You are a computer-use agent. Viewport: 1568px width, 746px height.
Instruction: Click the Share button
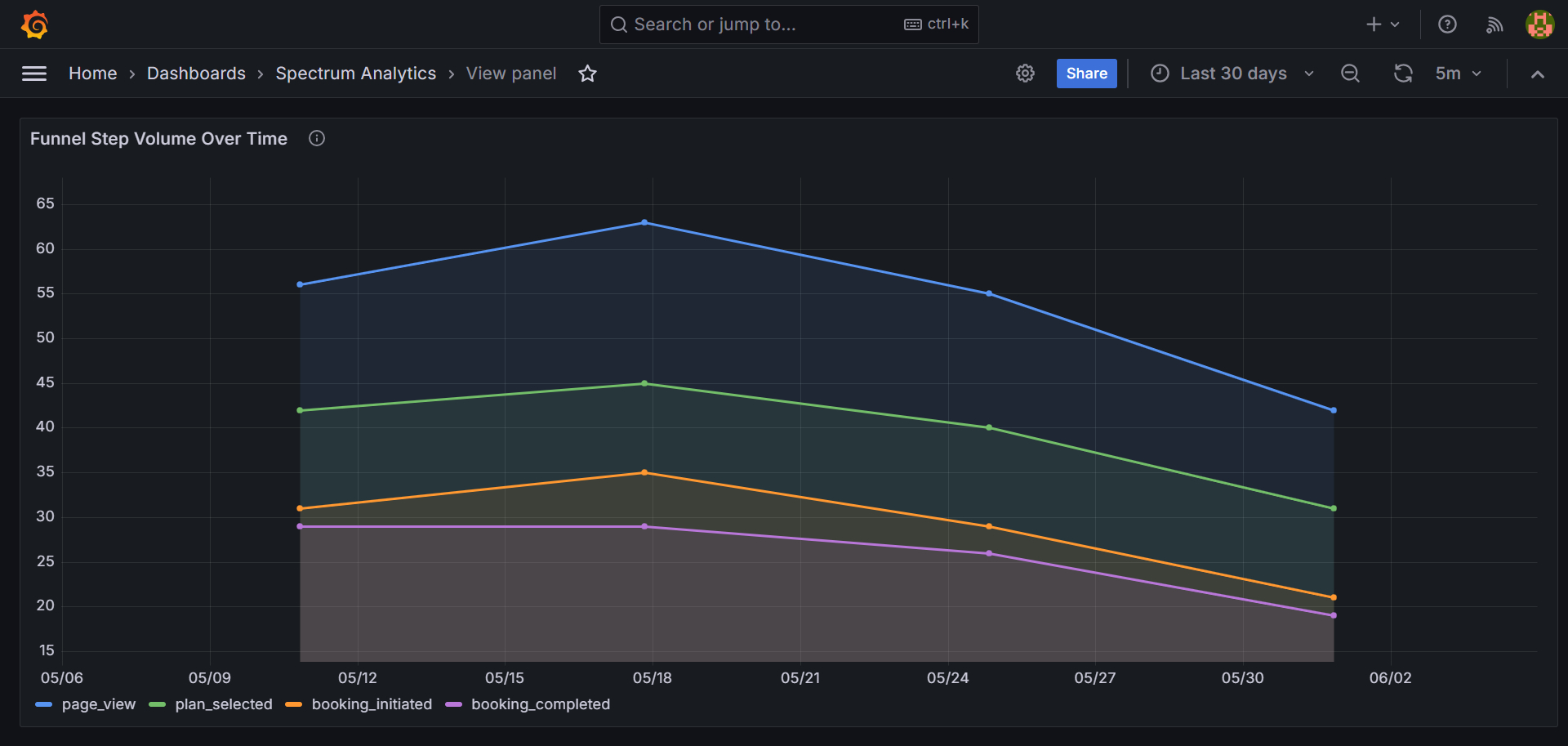pos(1086,74)
